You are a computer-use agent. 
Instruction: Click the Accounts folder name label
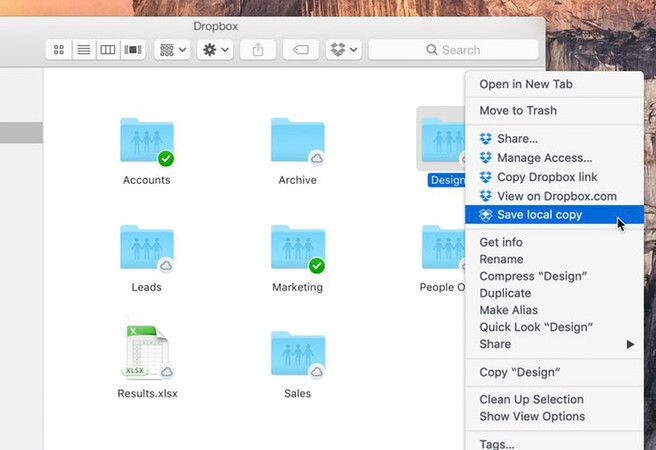147,180
